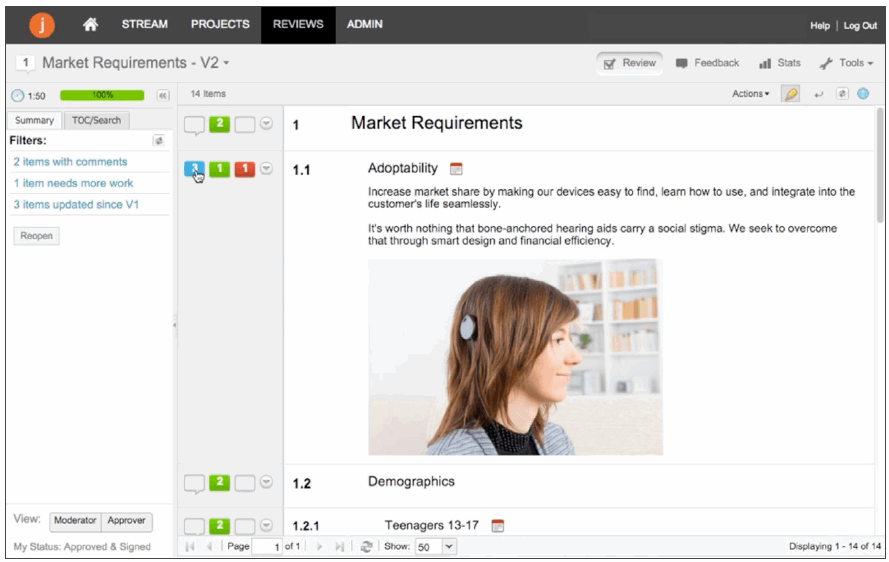889x562 pixels.
Task: Click the orange Jama logo
Action: point(42,24)
